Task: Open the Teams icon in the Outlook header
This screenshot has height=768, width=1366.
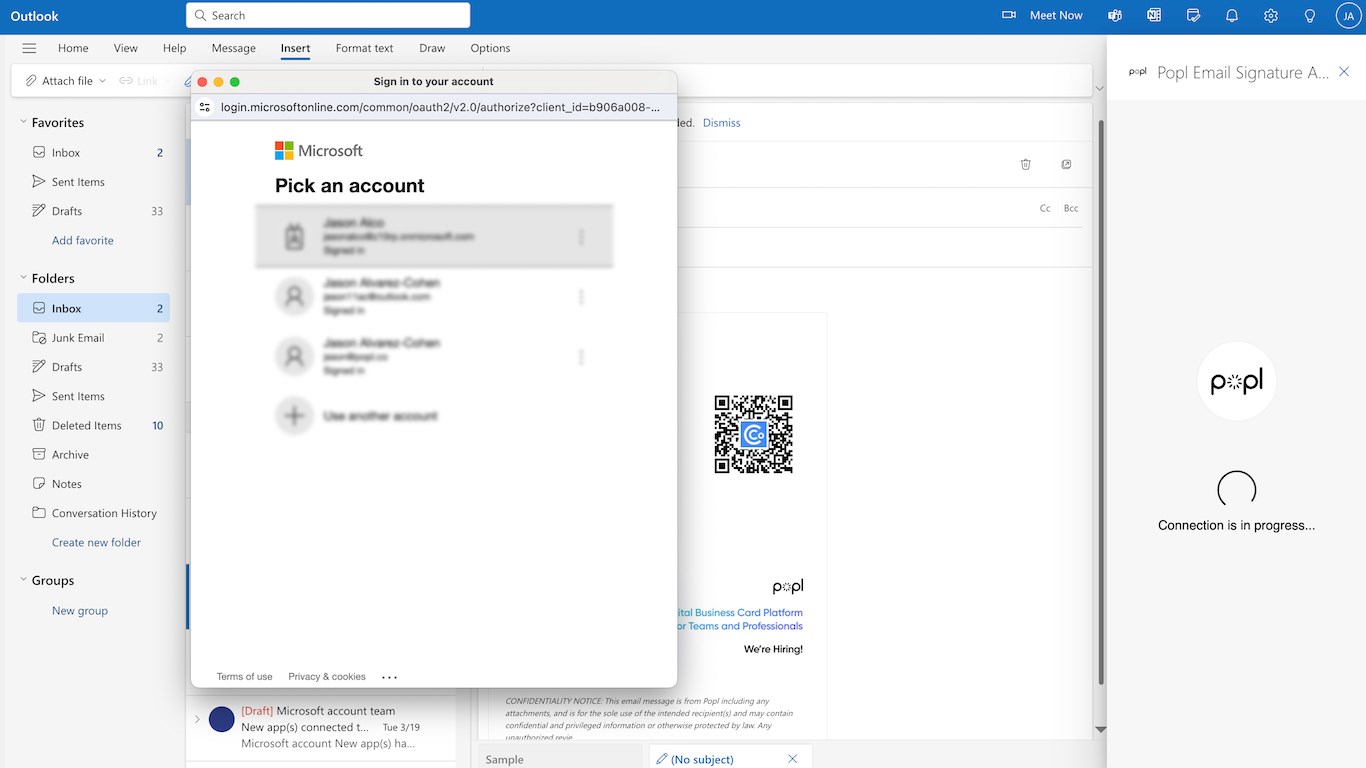Action: click(x=1115, y=16)
